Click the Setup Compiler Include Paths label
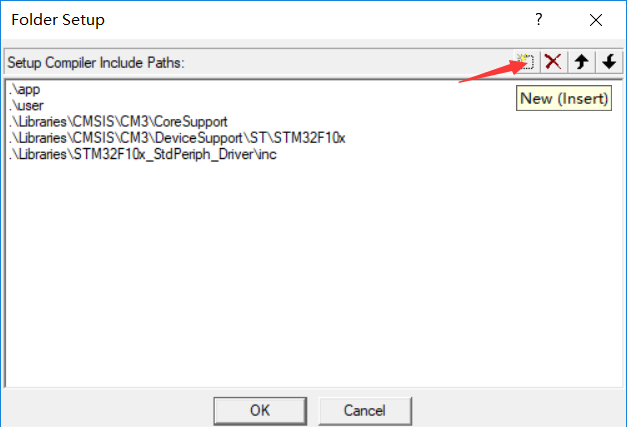Screen dimensions: 629x427 tap(96, 63)
